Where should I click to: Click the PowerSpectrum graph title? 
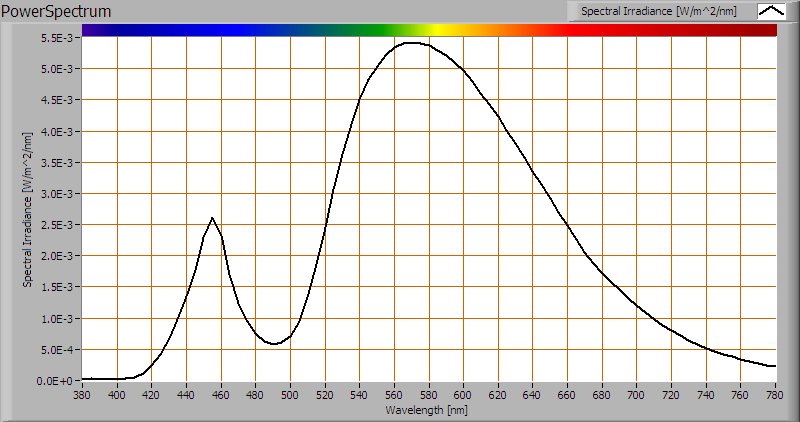[57, 11]
